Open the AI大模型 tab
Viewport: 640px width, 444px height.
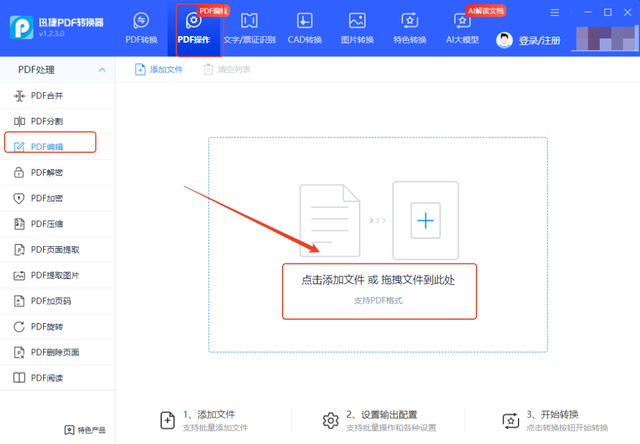point(462,28)
